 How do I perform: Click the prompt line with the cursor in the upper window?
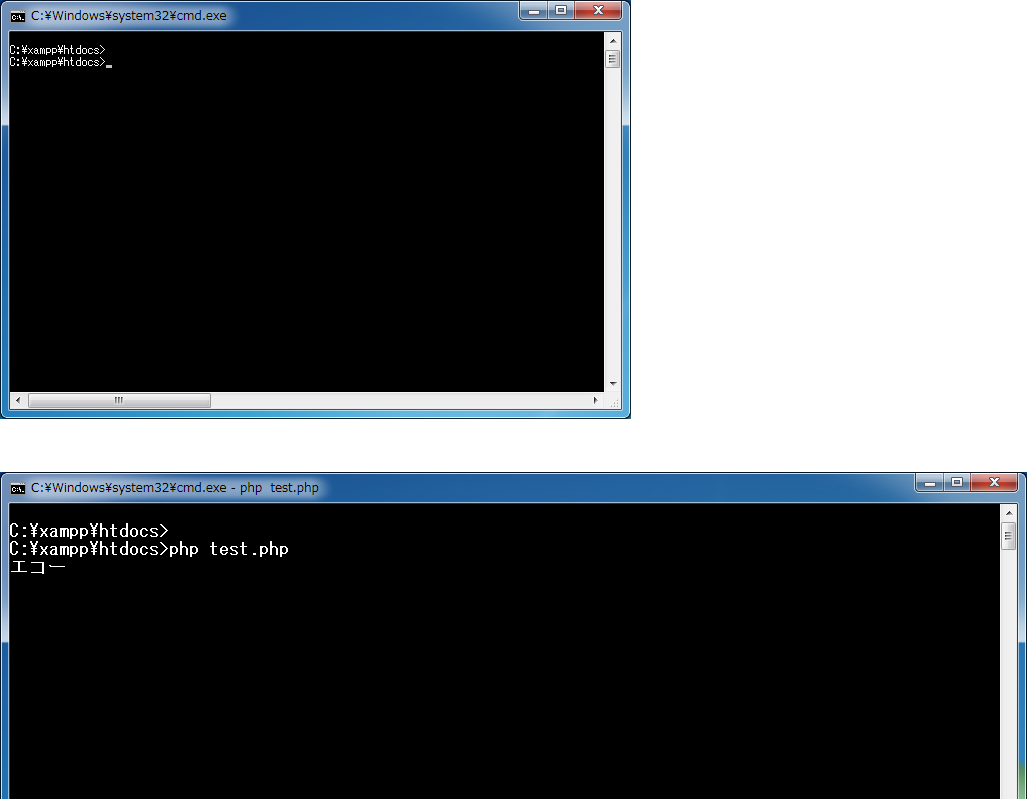[x=60, y=62]
